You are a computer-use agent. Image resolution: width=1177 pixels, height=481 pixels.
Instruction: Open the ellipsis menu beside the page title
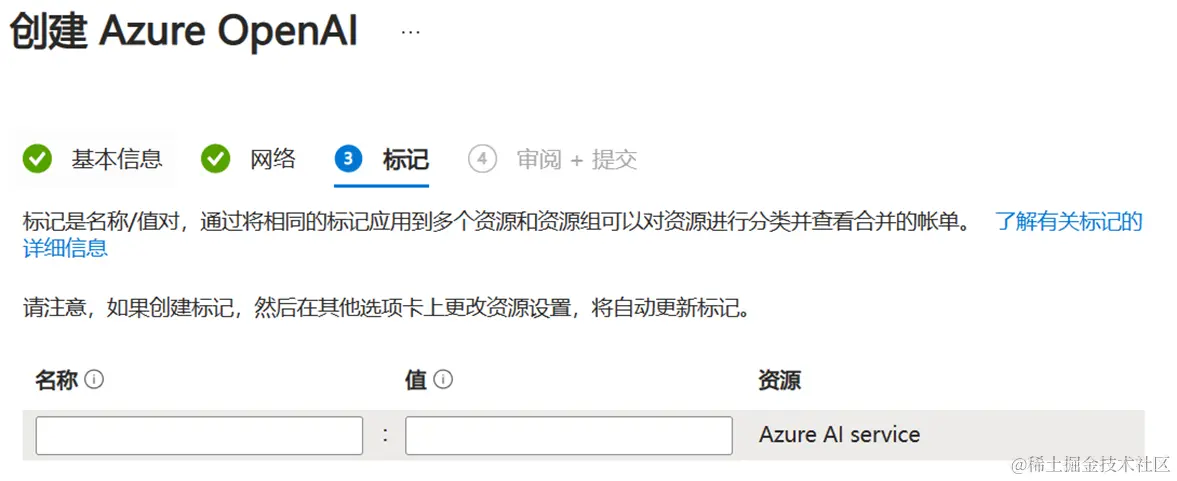click(x=410, y=34)
